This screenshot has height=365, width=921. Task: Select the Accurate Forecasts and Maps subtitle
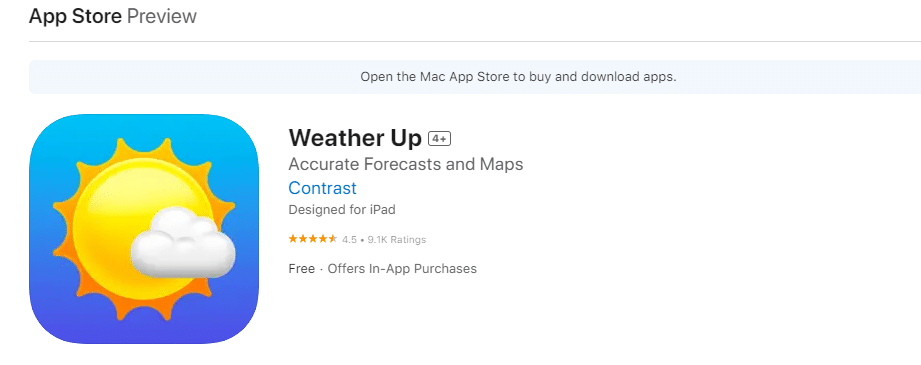tap(405, 163)
